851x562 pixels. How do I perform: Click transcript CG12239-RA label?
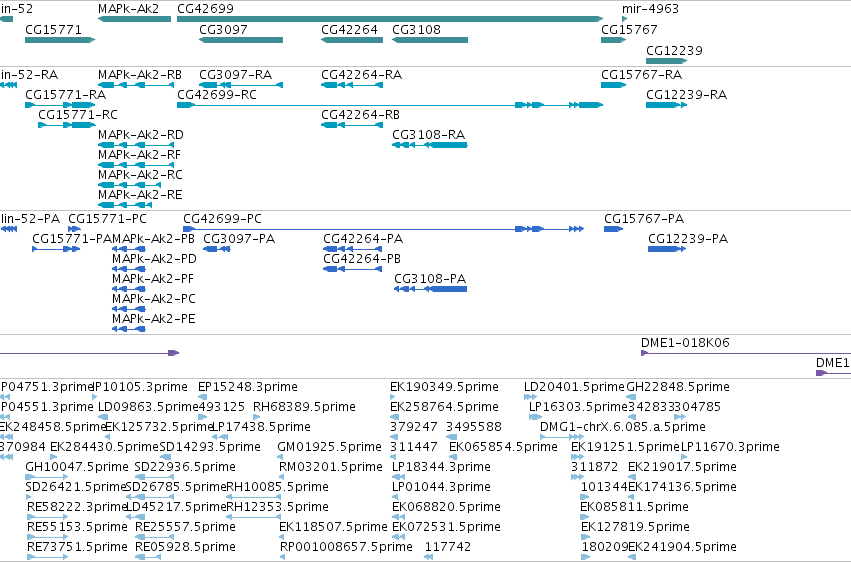(686, 94)
